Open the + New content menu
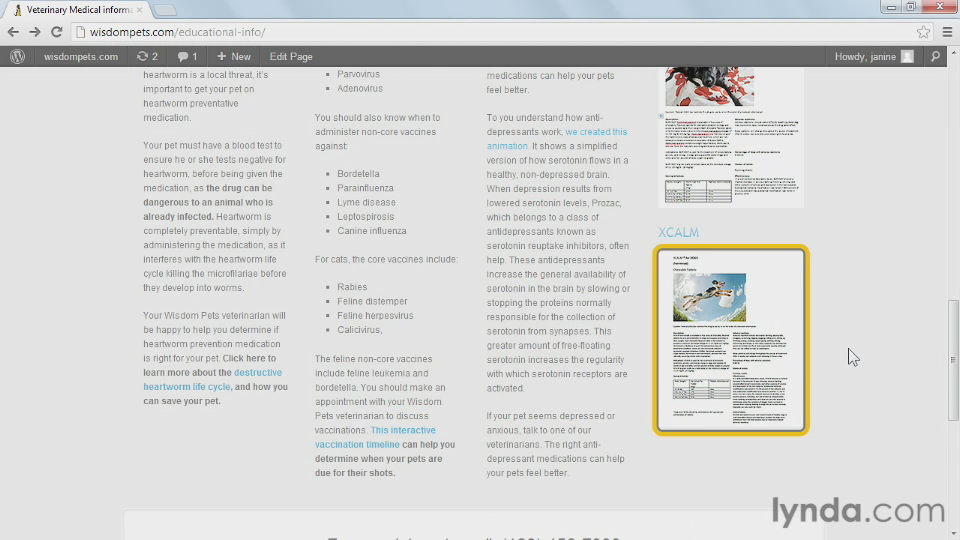The height and width of the screenshot is (540, 960). coord(234,57)
